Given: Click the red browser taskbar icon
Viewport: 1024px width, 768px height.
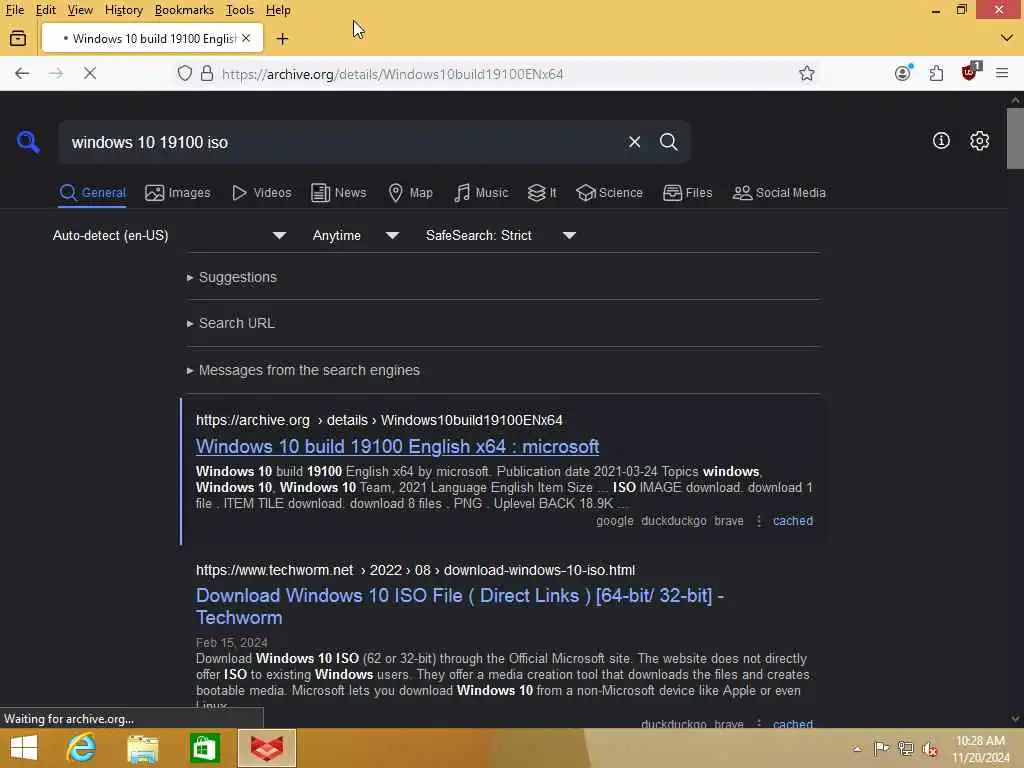Looking at the screenshot, I should coord(267,748).
